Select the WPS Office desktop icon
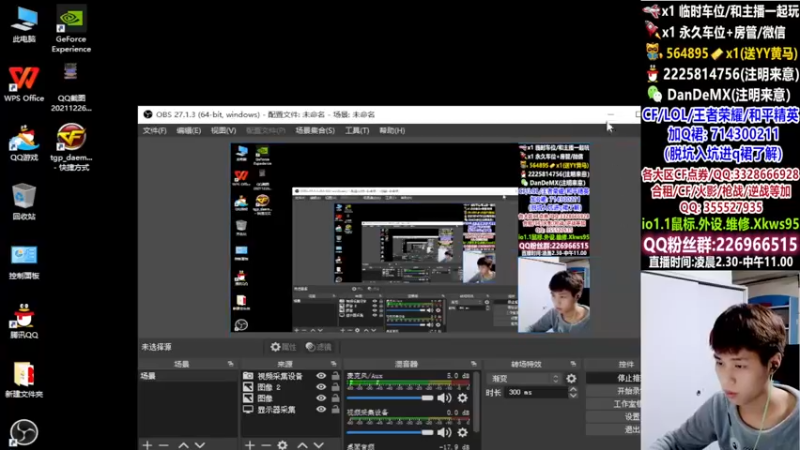 [x=24, y=84]
